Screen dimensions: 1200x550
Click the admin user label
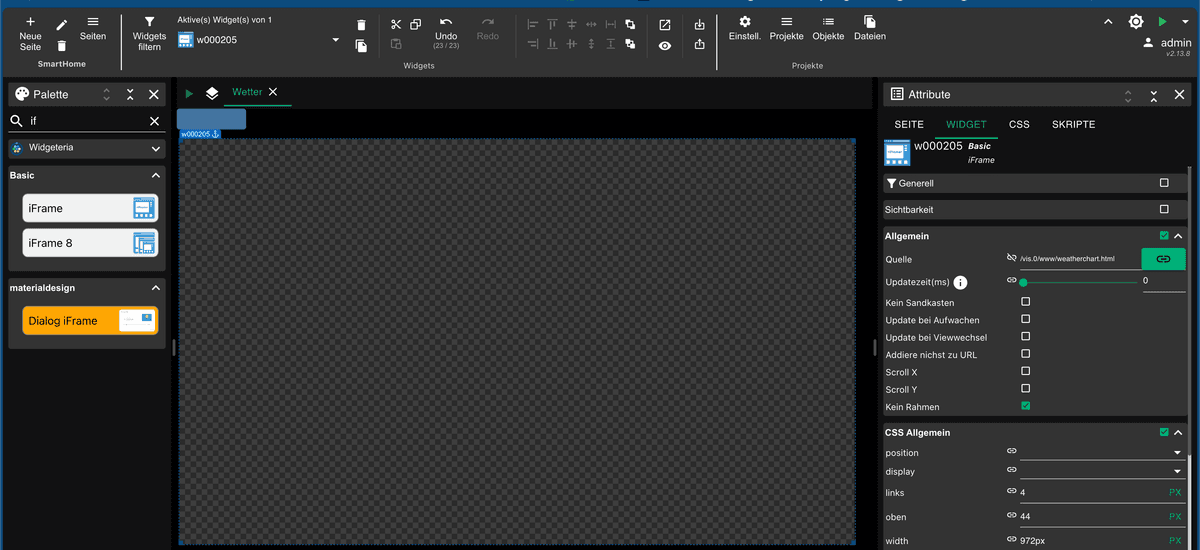(x=1176, y=43)
